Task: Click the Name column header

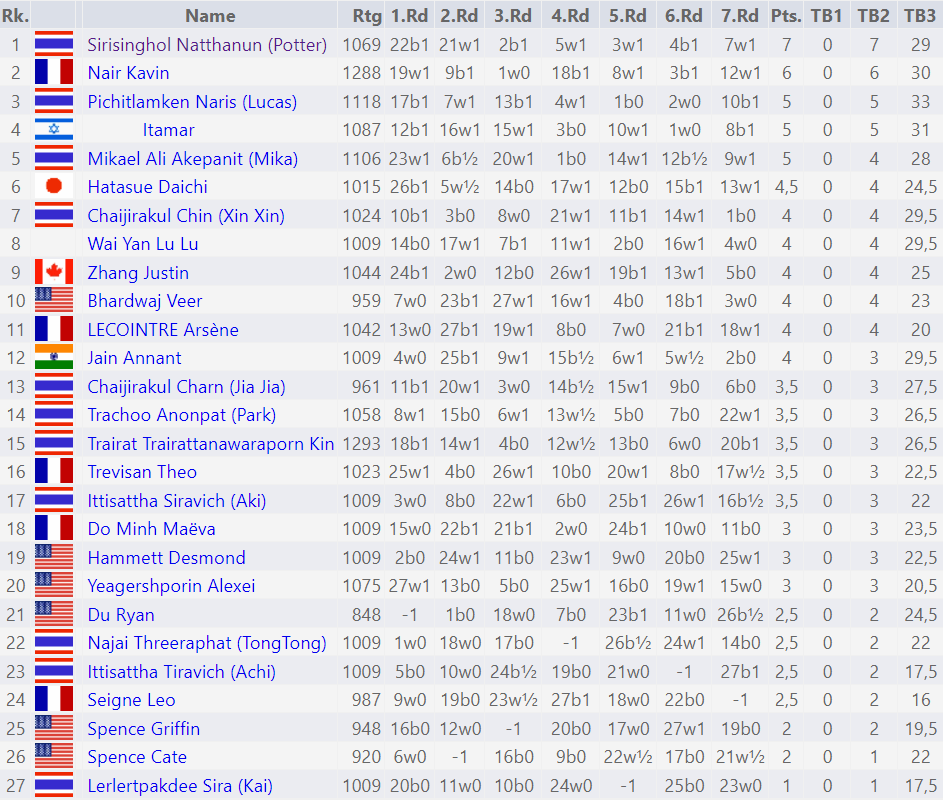Action: [210, 15]
